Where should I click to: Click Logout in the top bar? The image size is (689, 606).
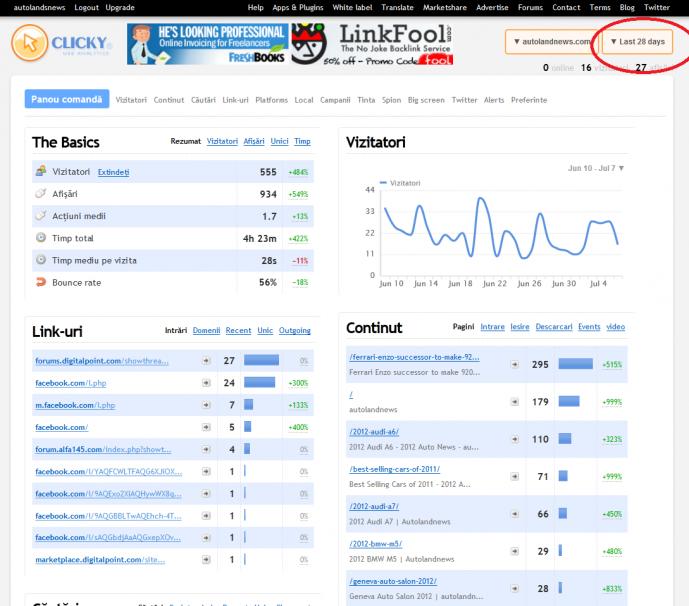click(86, 7)
